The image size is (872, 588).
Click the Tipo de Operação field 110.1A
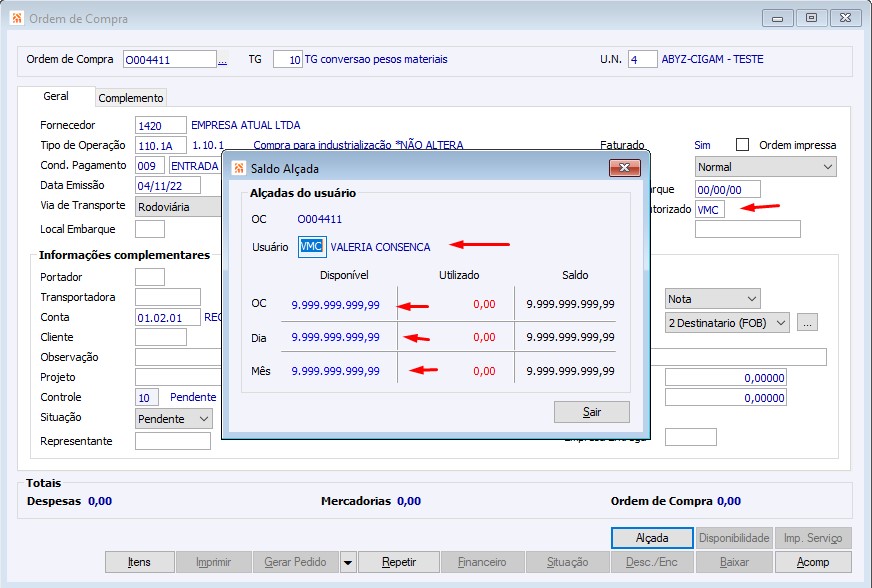pyautogui.click(x=161, y=146)
